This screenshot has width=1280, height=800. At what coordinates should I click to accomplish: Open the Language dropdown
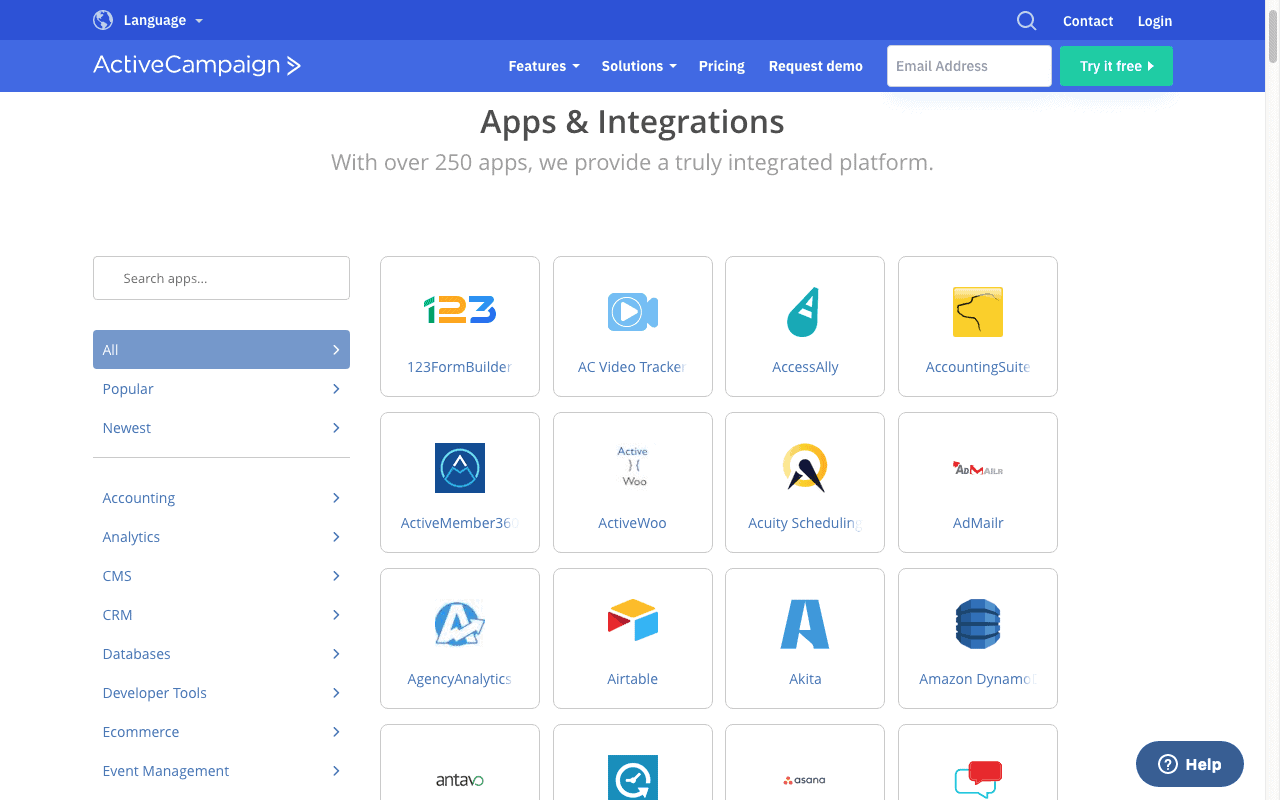(x=163, y=20)
